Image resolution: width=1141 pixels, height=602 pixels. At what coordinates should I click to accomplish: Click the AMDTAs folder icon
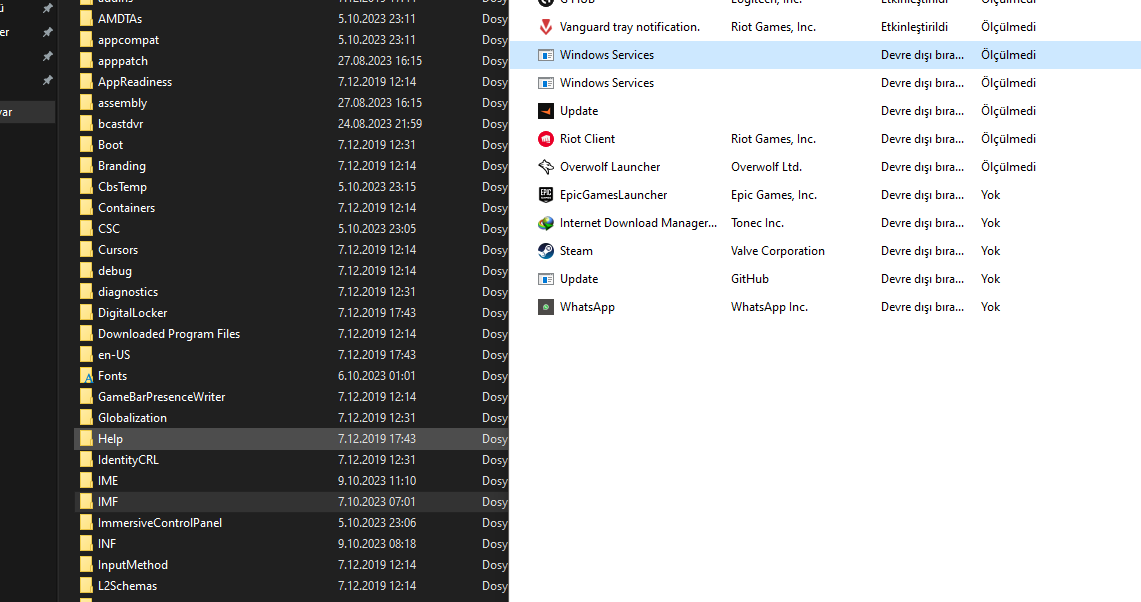[87, 19]
